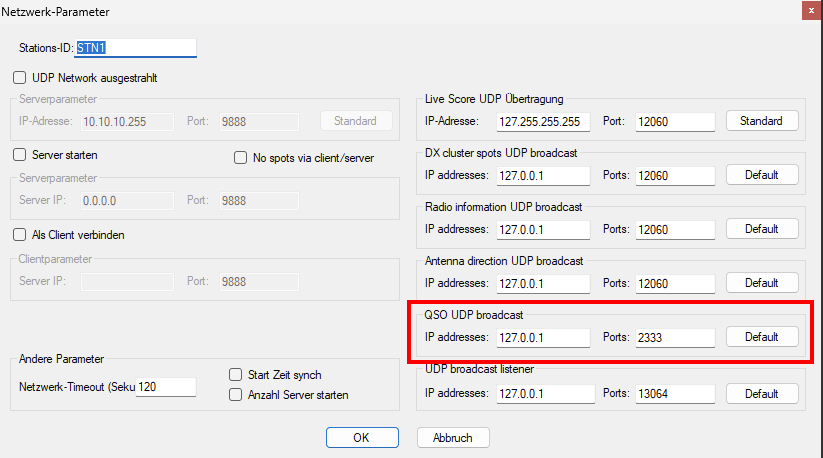
Task: Reset DX cluster spots with Default button
Action: [761, 175]
